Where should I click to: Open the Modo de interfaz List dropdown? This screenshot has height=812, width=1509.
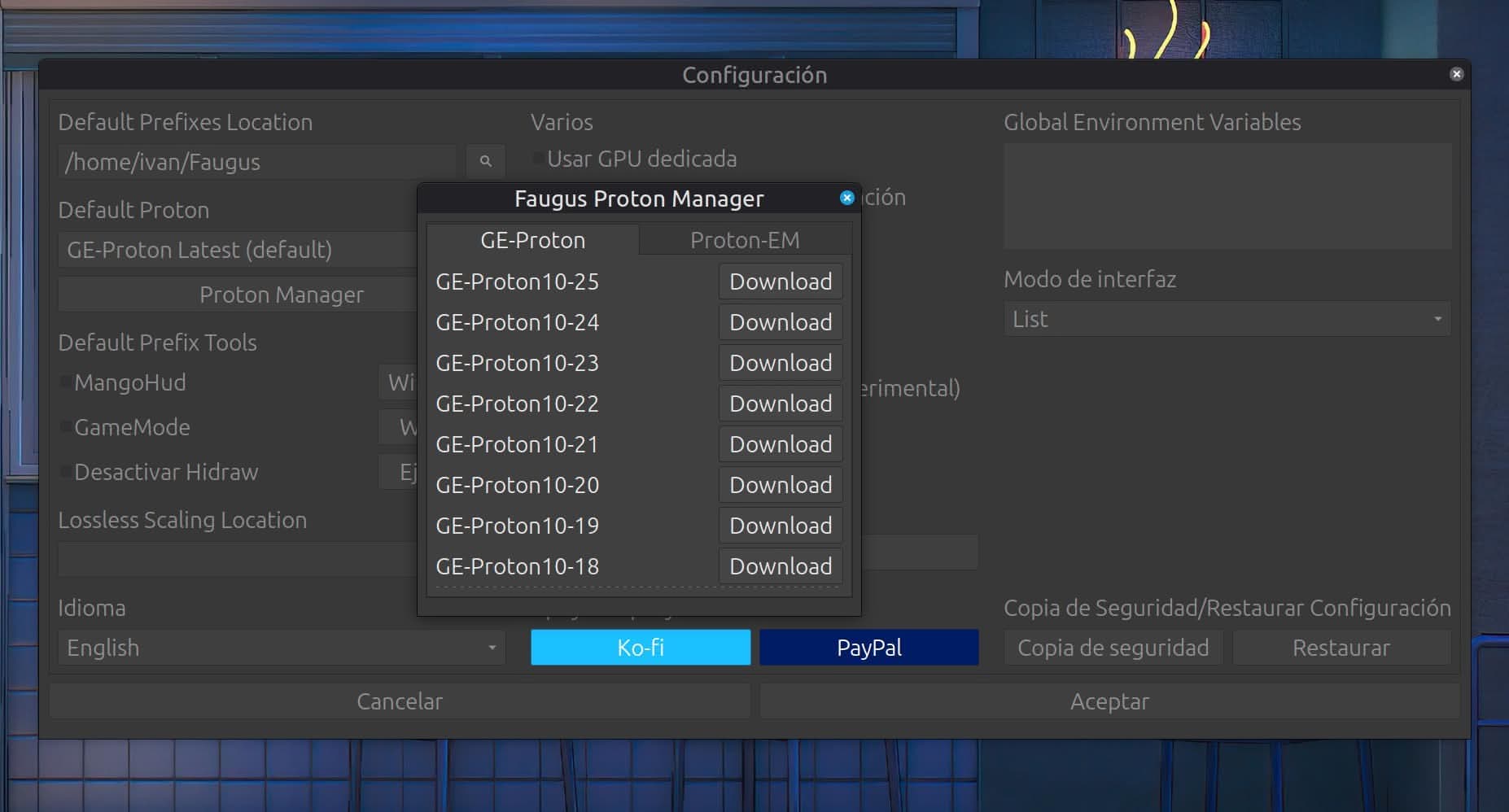tap(1227, 318)
